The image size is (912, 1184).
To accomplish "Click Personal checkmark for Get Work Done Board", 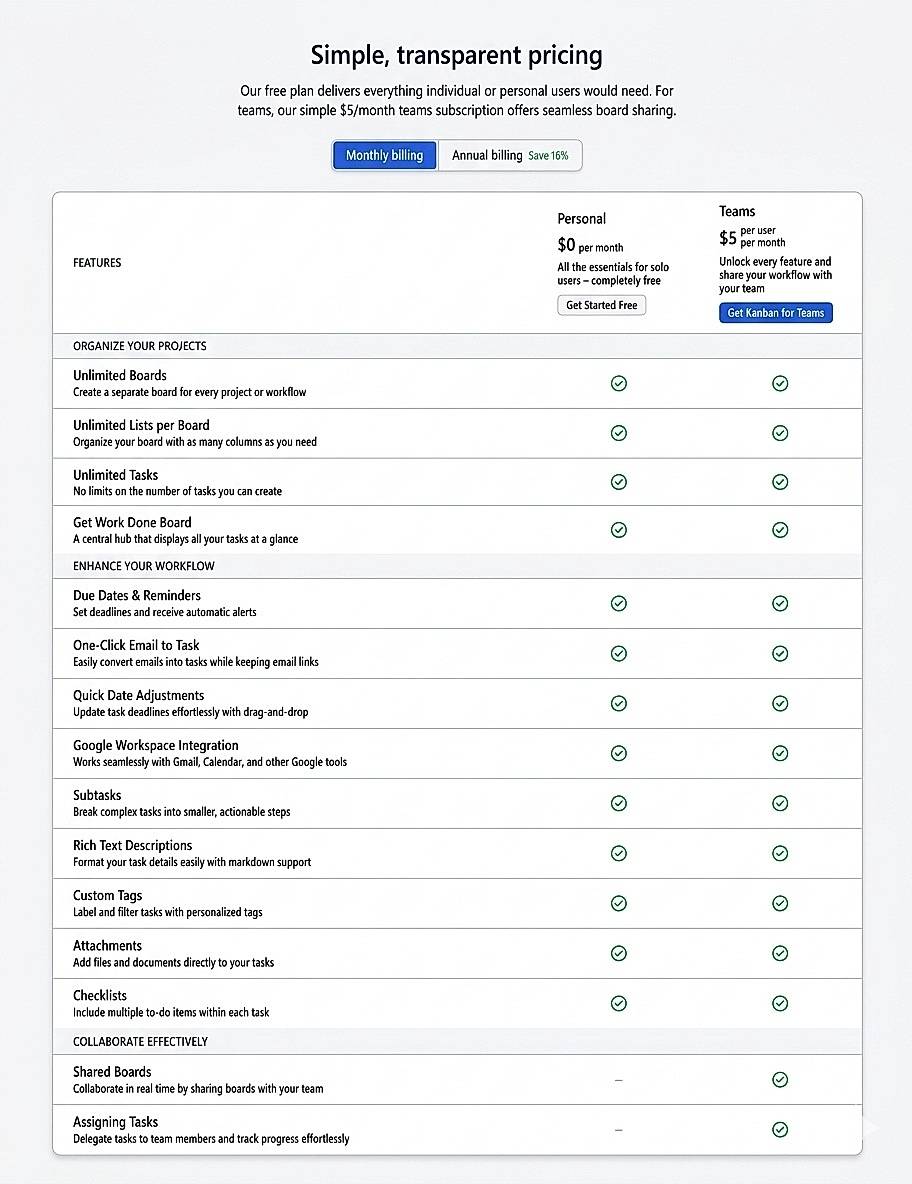I will click(618, 530).
